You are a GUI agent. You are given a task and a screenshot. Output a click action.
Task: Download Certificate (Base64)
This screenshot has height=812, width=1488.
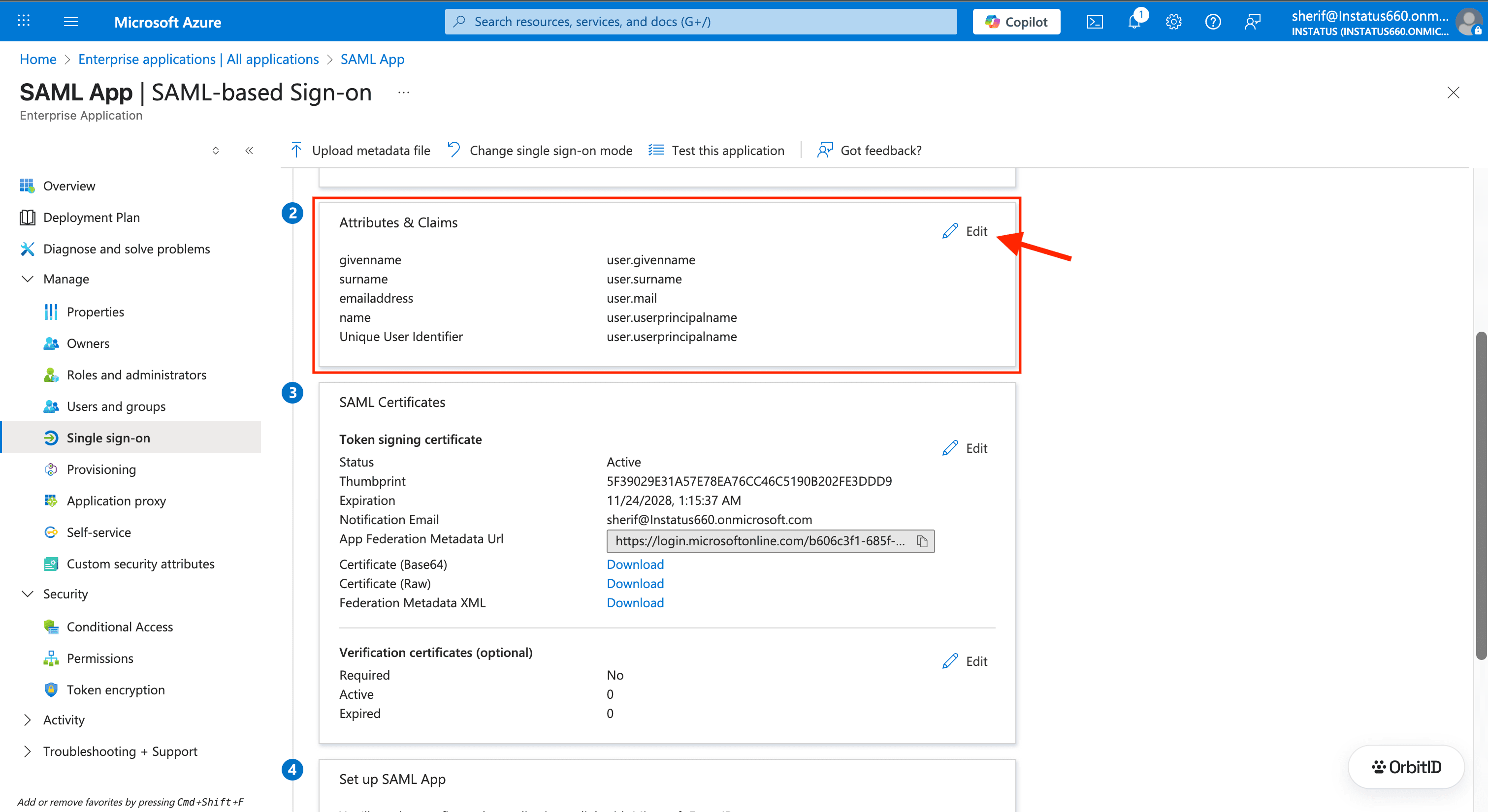(x=635, y=564)
